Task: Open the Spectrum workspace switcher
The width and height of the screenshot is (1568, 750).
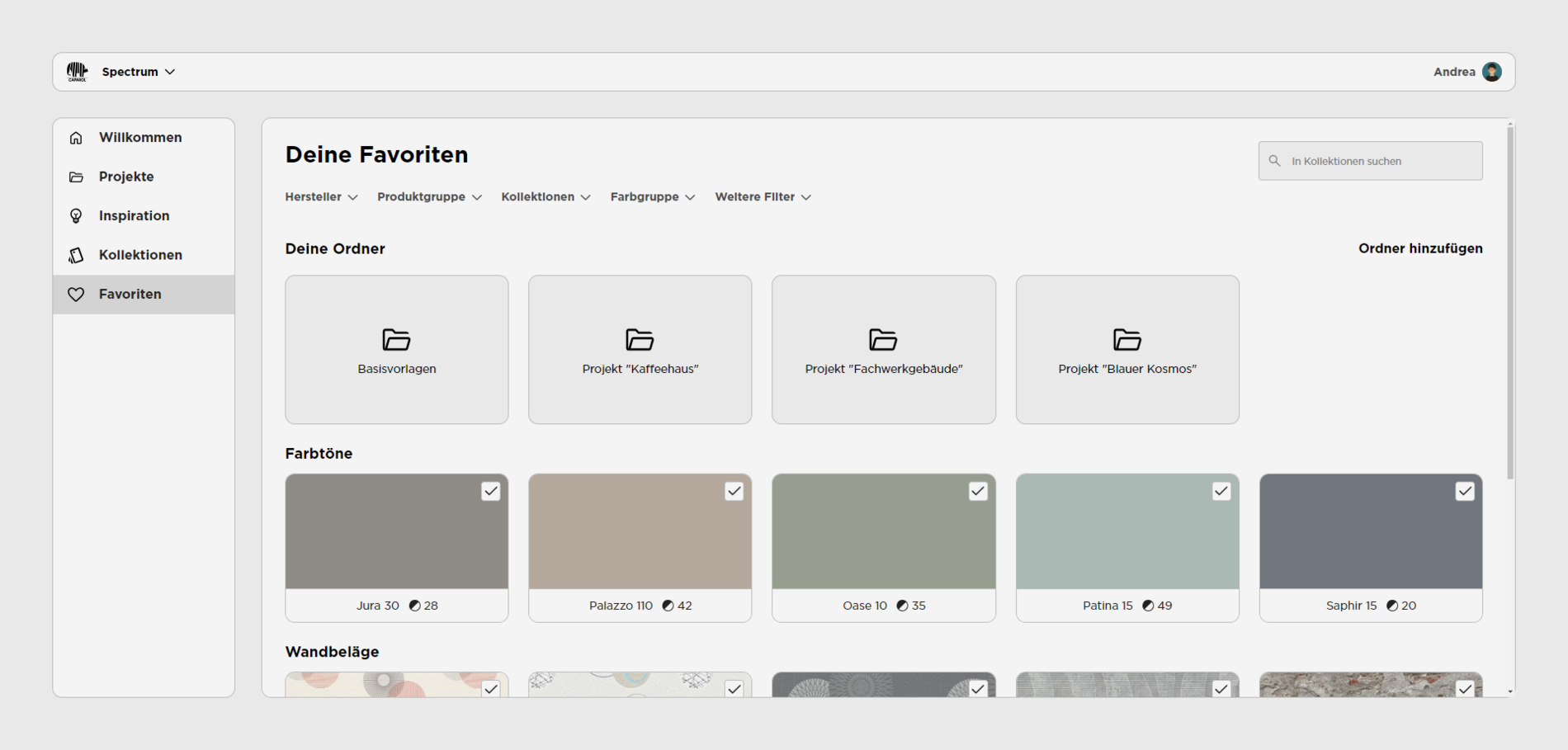Action: coord(136,72)
